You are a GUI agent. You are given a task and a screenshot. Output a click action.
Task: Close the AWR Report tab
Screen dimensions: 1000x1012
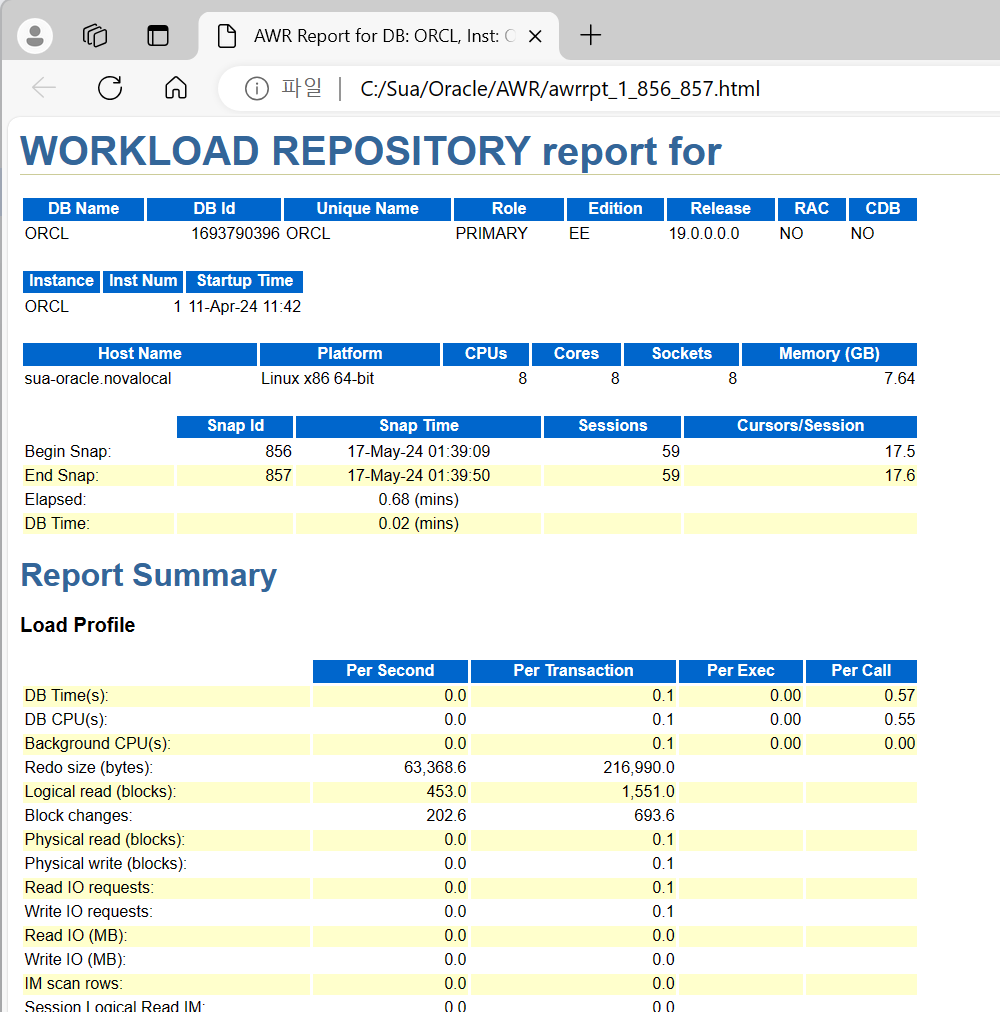point(535,37)
